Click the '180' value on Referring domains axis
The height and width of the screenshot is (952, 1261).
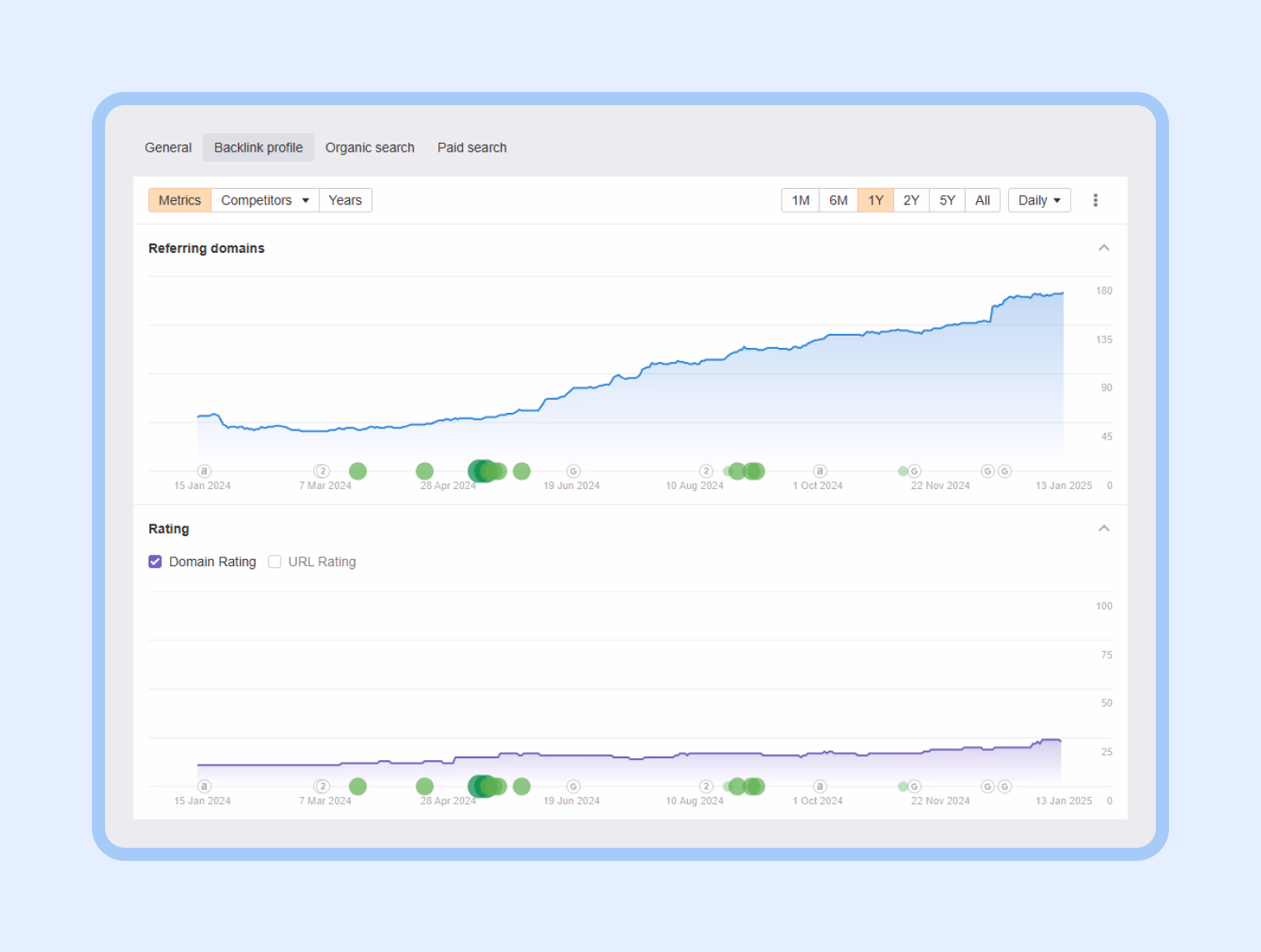point(1104,291)
